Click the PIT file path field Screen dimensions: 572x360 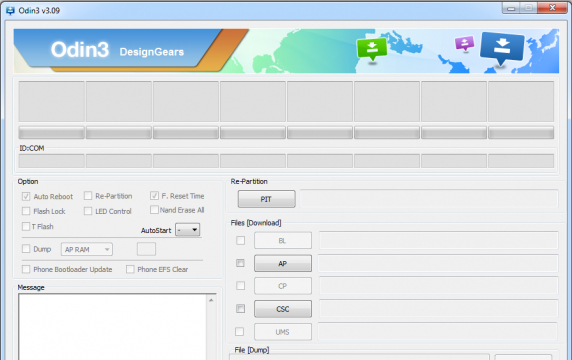pos(429,199)
